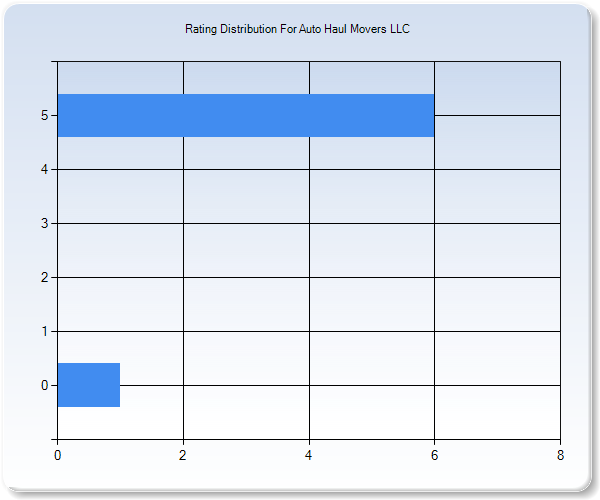Click the x-axis label 6
This screenshot has width=600, height=500.
click(x=434, y=455)
